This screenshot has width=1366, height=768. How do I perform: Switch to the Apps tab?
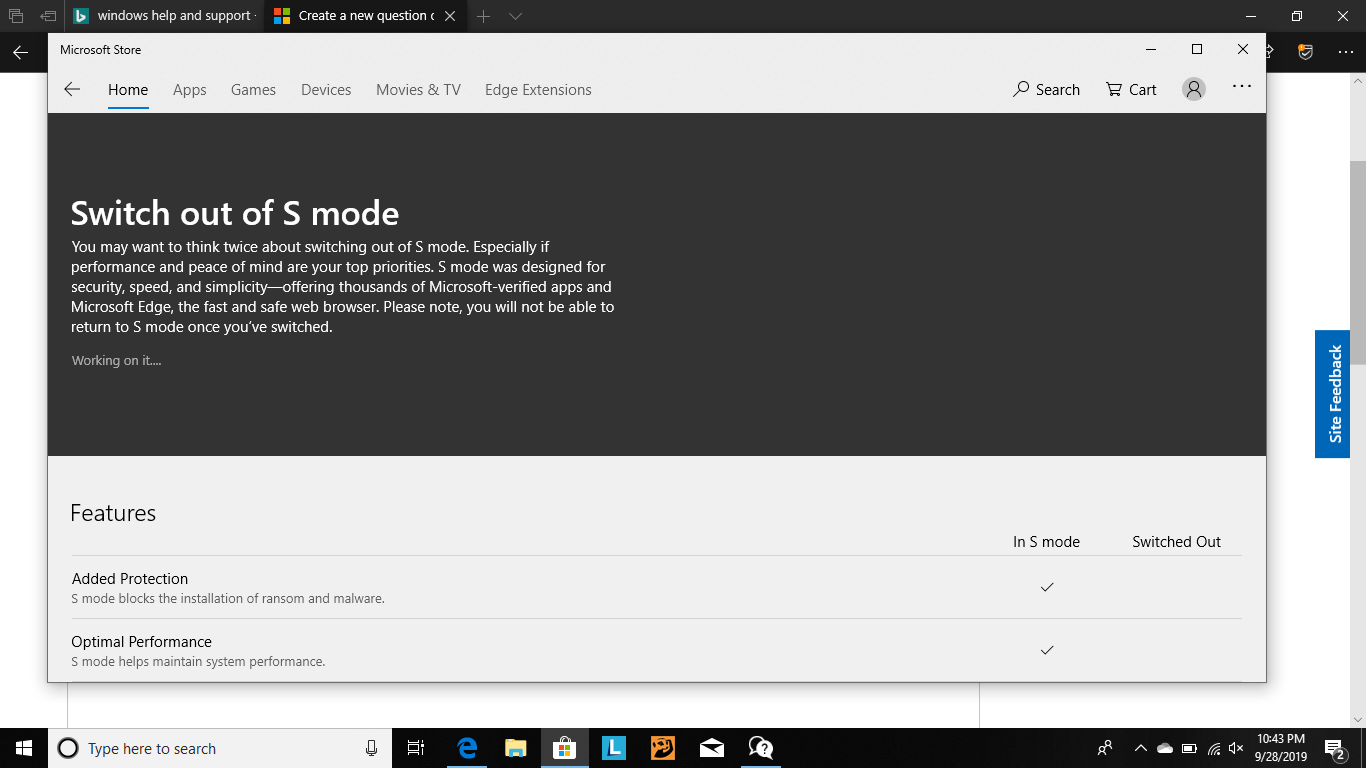[x=189, y=89]
